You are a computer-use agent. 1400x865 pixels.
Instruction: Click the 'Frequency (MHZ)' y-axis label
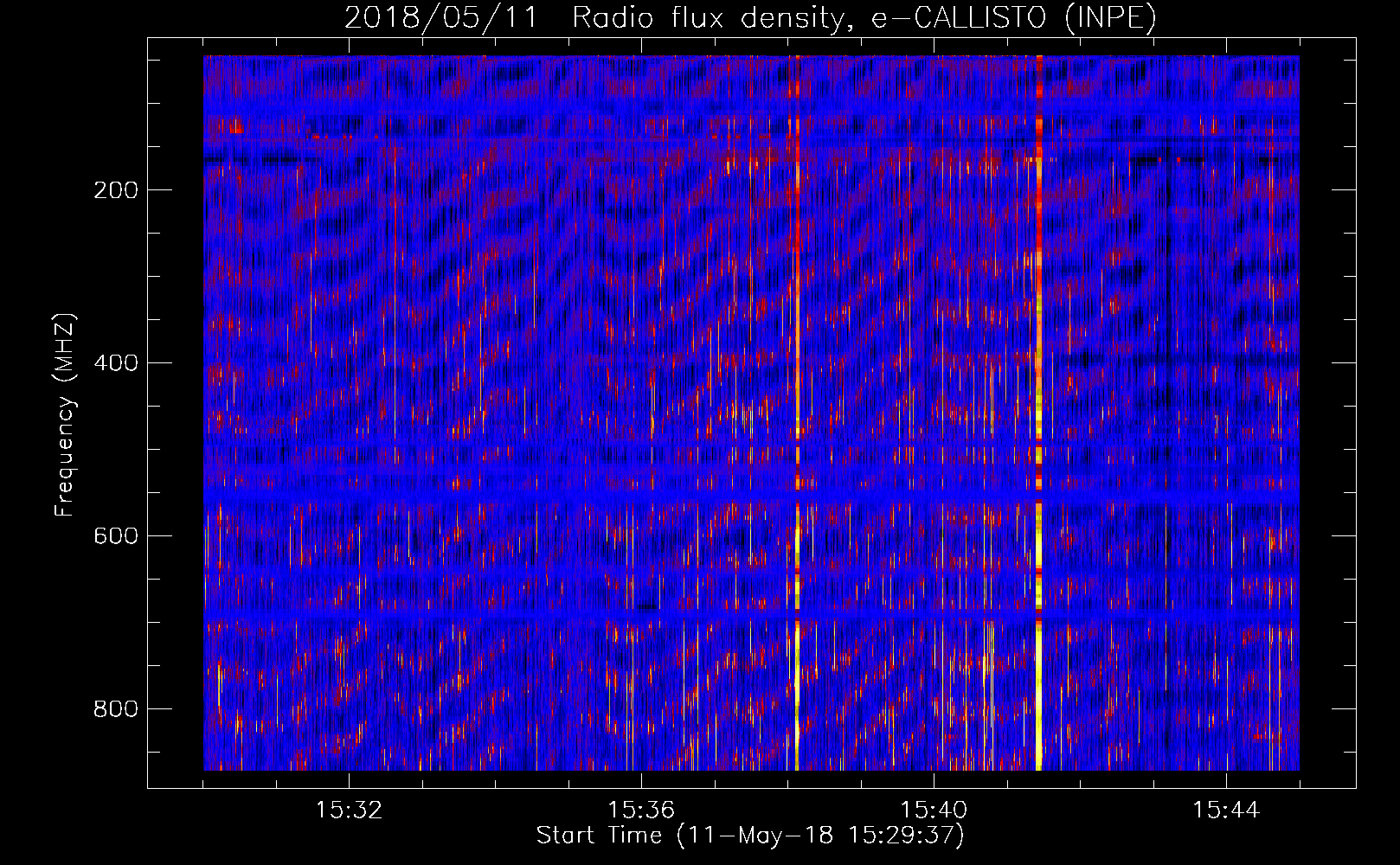tap(65, 415)
